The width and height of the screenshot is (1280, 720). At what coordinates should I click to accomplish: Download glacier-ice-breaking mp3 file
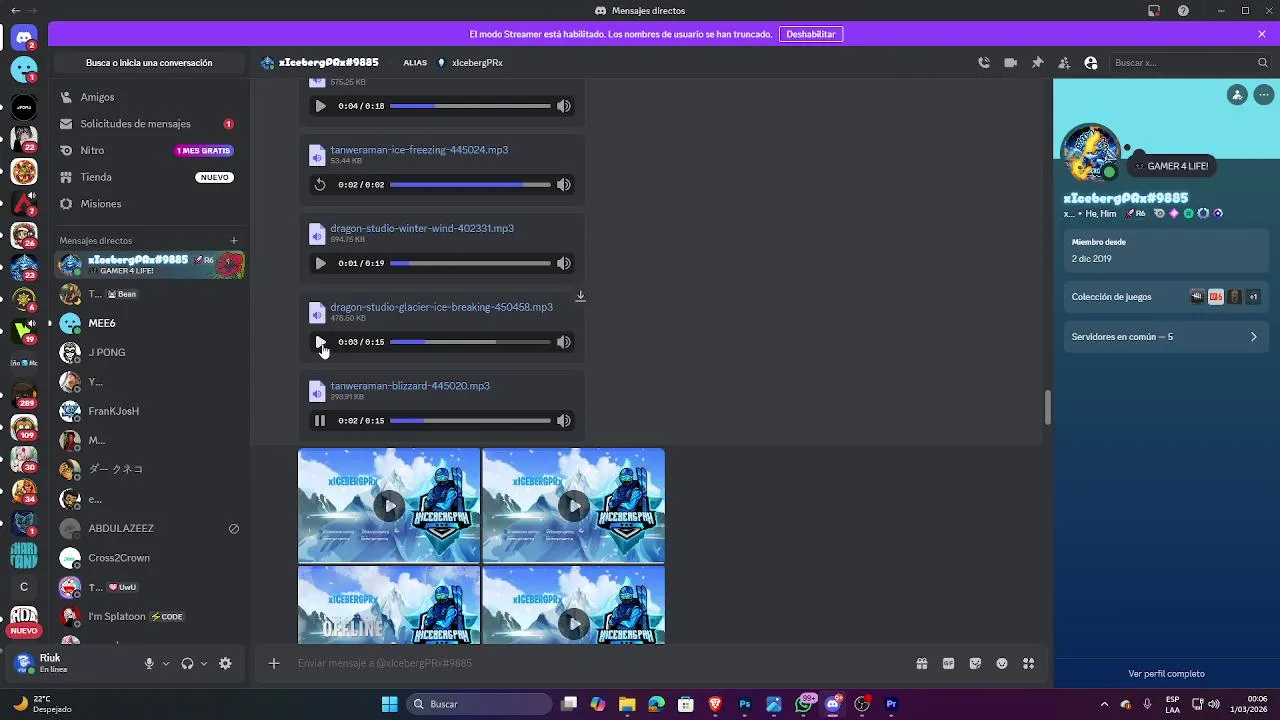580,296
